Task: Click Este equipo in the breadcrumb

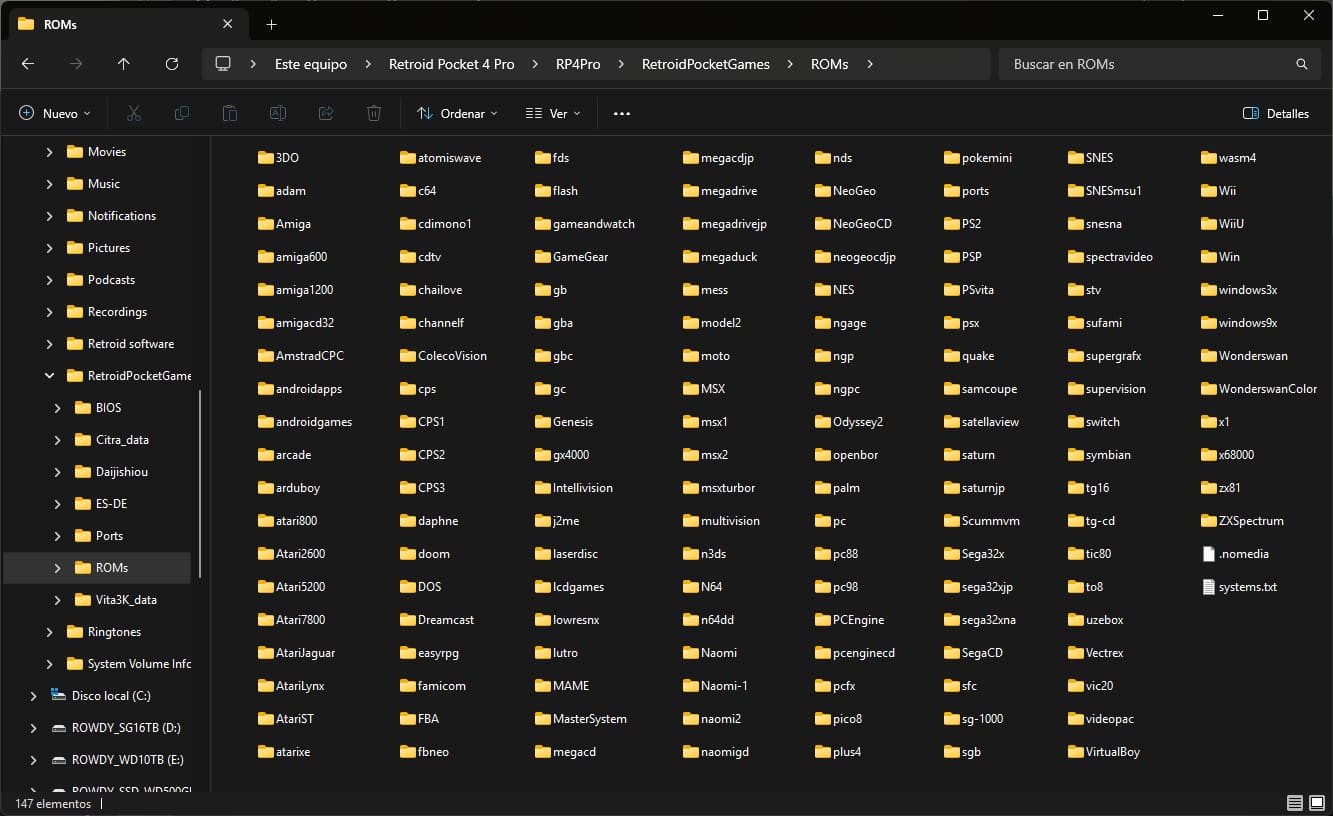Action: click(x=311, y=64)
